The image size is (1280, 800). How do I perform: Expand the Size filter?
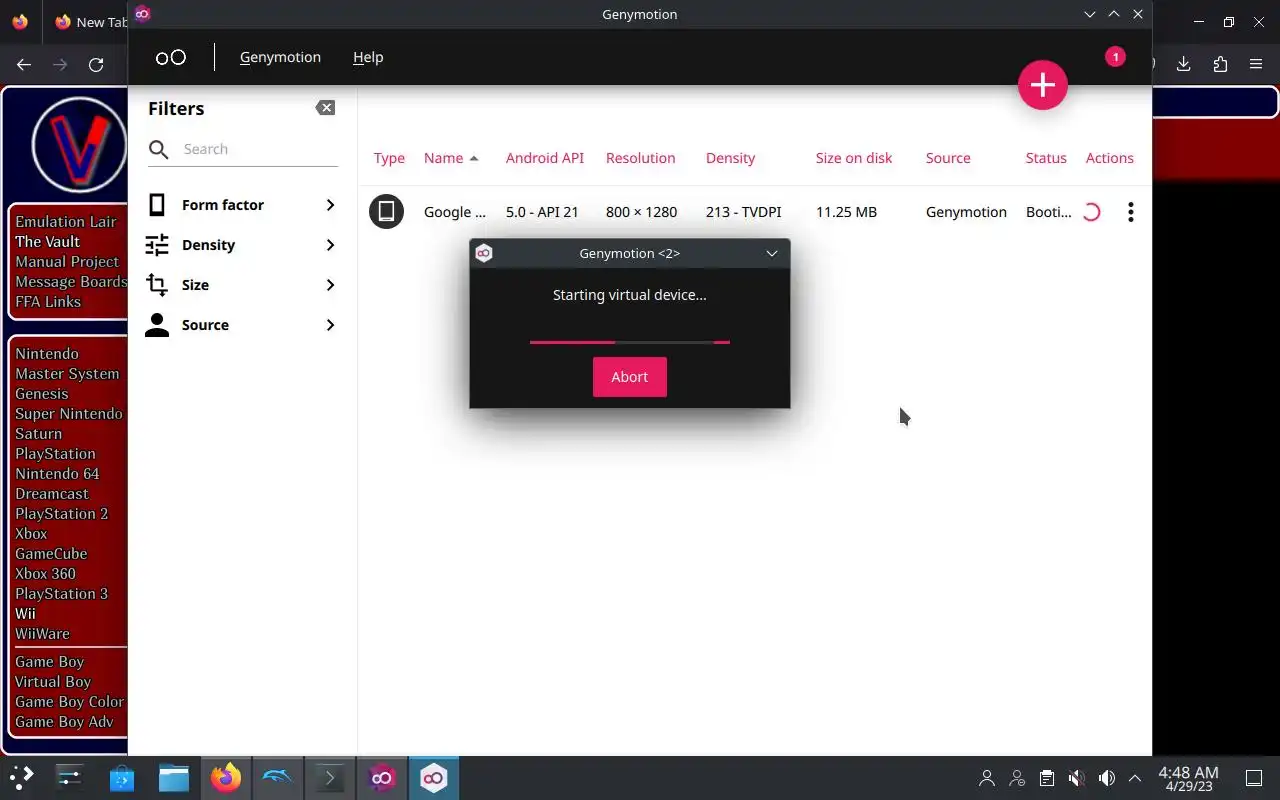point(330,285)
